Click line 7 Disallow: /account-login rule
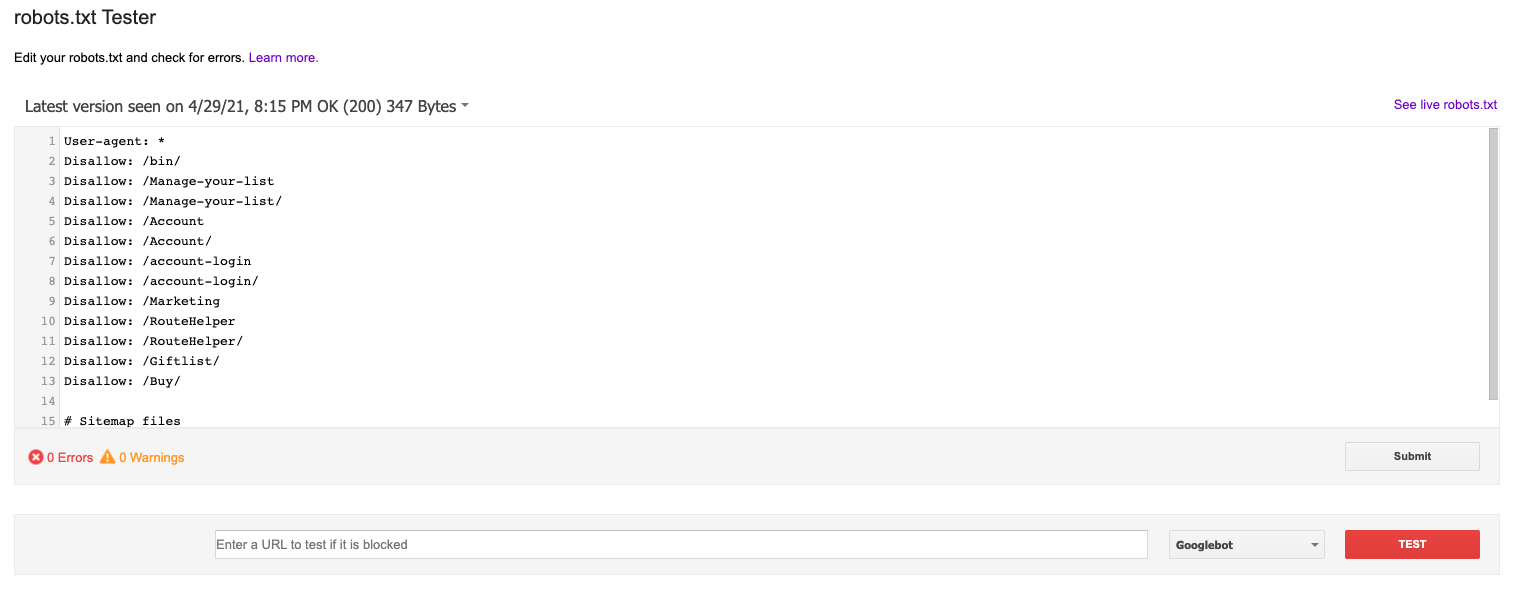The width and height of the screenshot is (1525, 606). pos(157,261)
